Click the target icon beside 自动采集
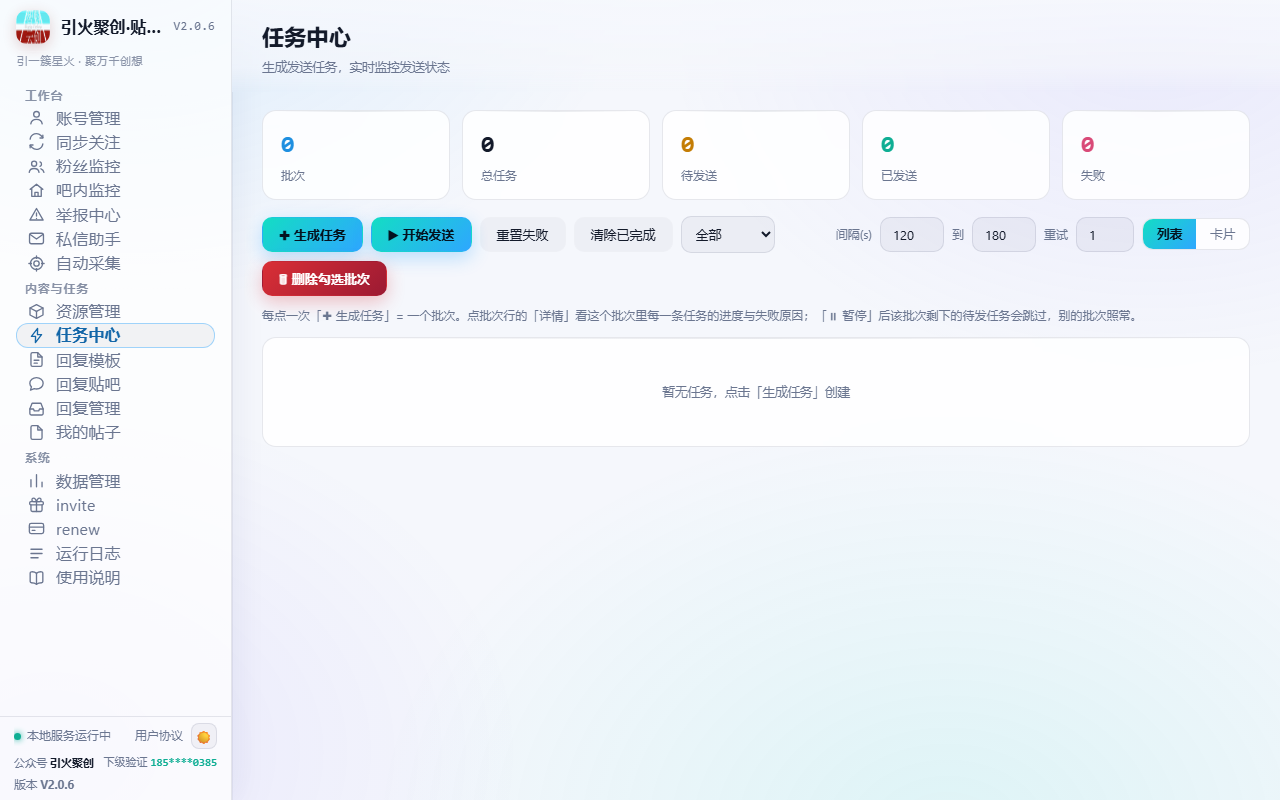 (x=37, y=263)
